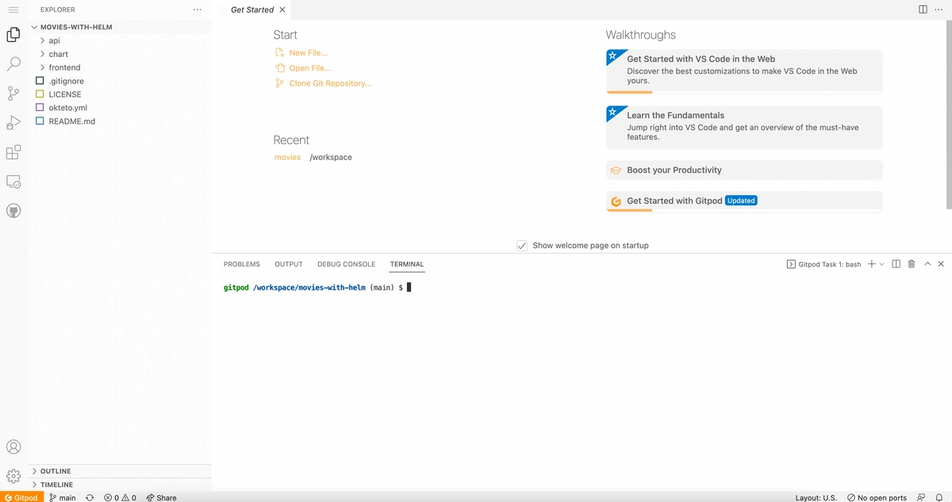The width and height of the screenshot is (952, 502).
Task: Switch branch via main status item
Action: 63,497
